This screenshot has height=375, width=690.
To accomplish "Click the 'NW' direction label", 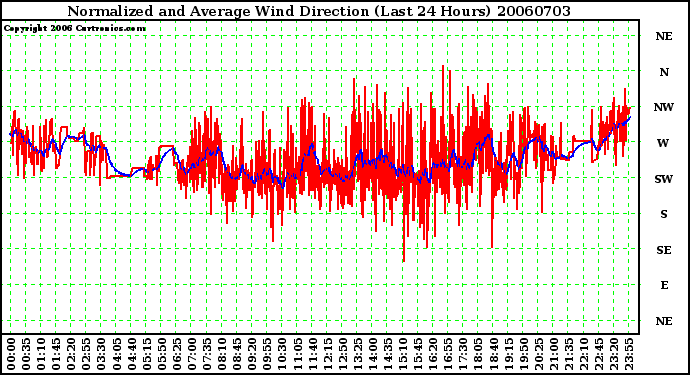I will click(664, 107).
